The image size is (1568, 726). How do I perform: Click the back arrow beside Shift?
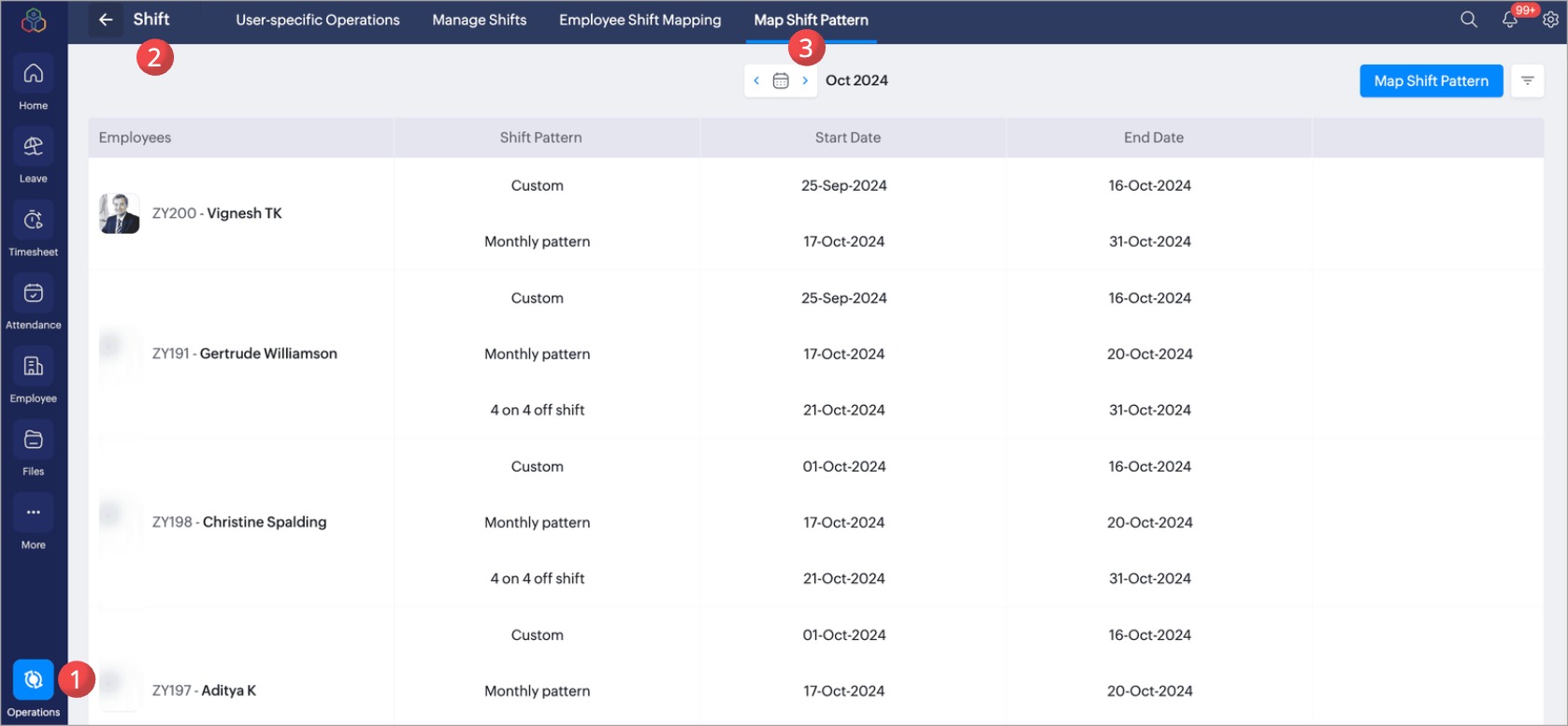[x=106, y=20]
